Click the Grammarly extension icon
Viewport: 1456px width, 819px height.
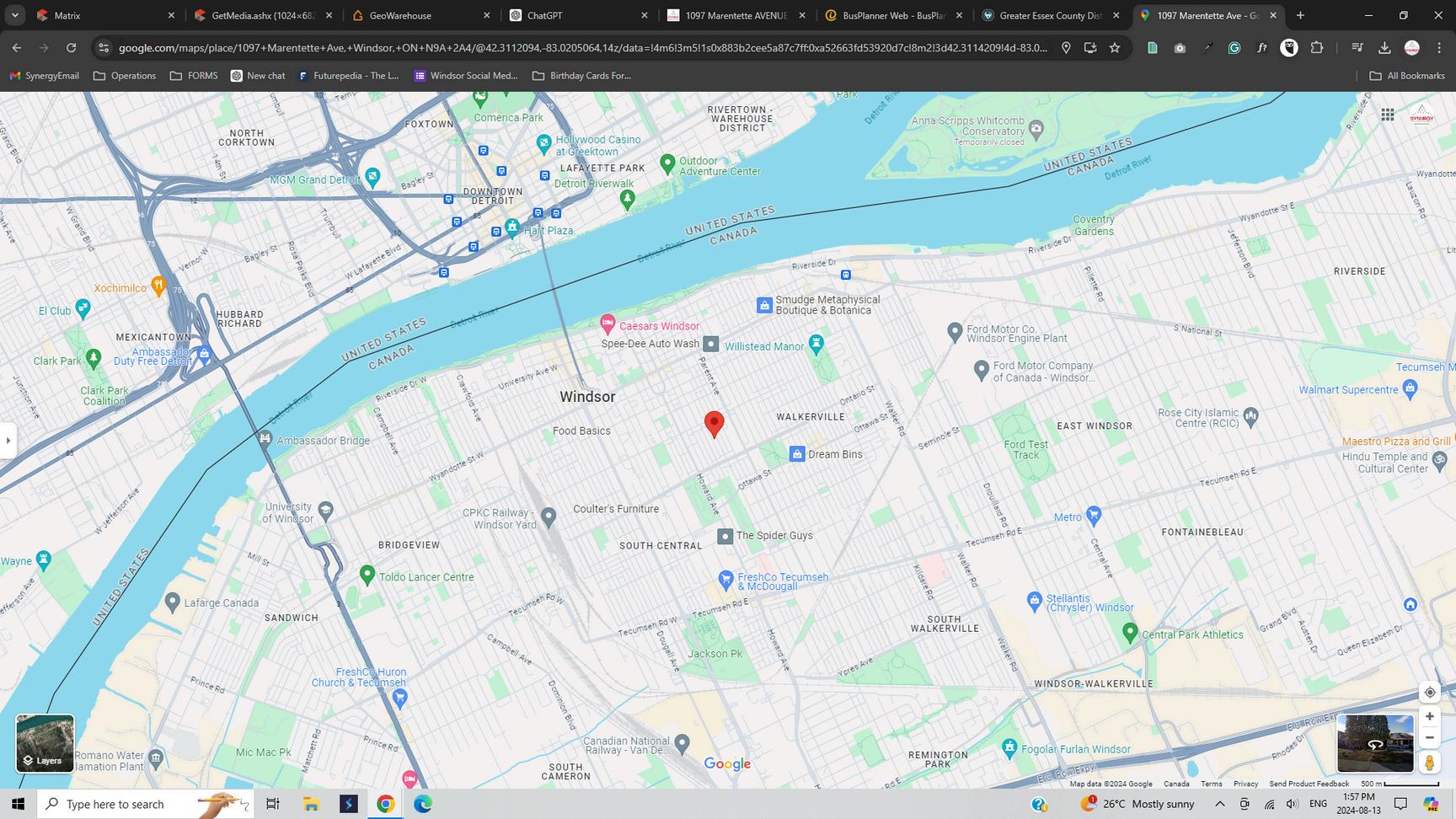1234,48
